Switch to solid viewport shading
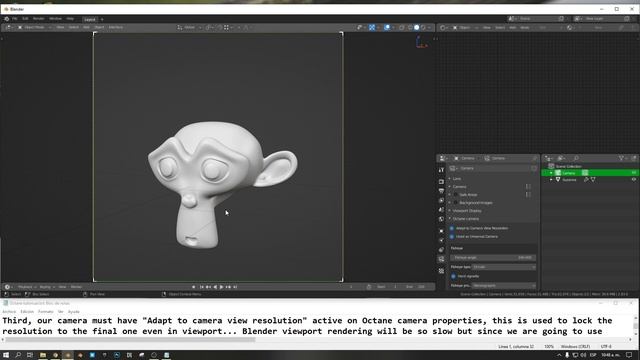 point(416,27)
